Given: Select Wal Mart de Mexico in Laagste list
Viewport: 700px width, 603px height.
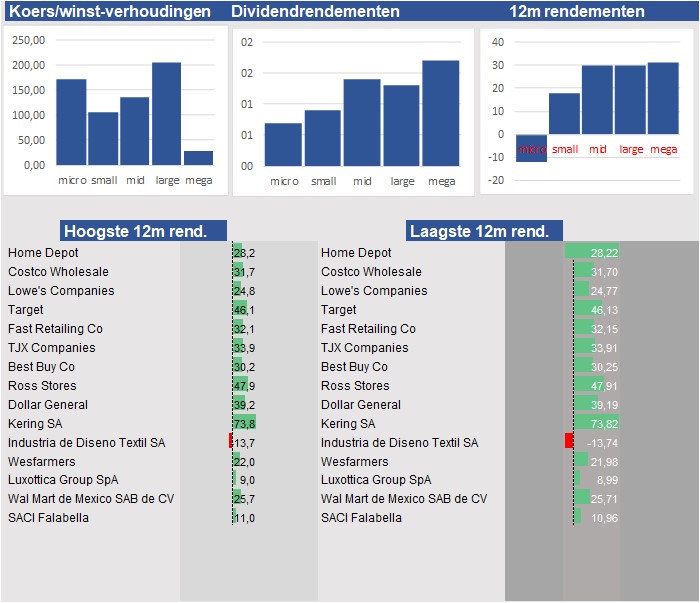Looking at the screenshot, I should pyautogui.click(x=404, y=498).
